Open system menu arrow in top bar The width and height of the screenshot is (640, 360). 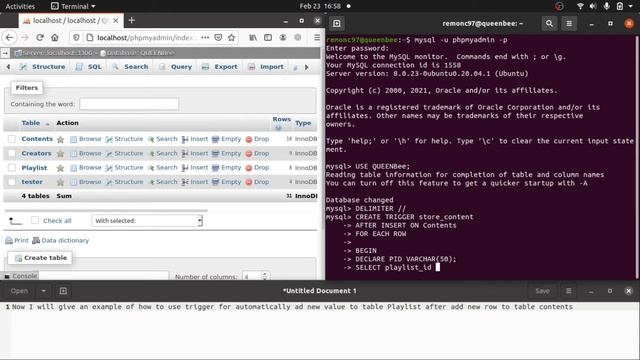pos(631,6)
